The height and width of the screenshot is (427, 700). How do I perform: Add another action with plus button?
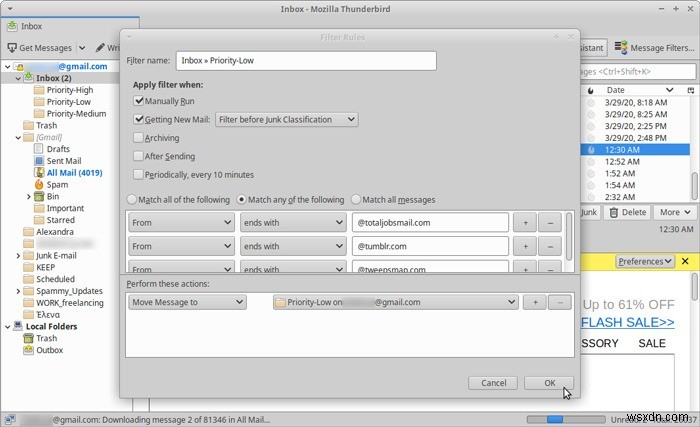pos(534,302)
